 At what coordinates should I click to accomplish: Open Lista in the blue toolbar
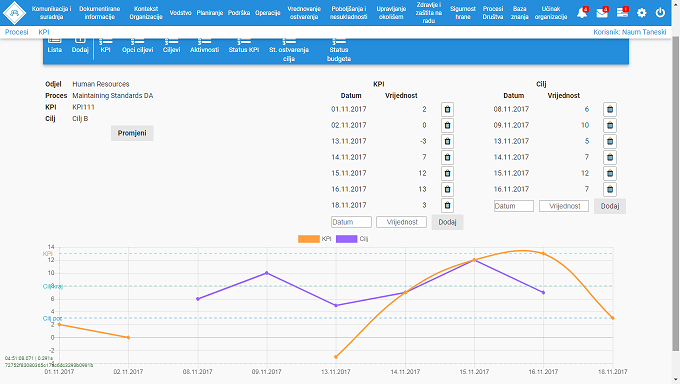click(x=55, y=46)
